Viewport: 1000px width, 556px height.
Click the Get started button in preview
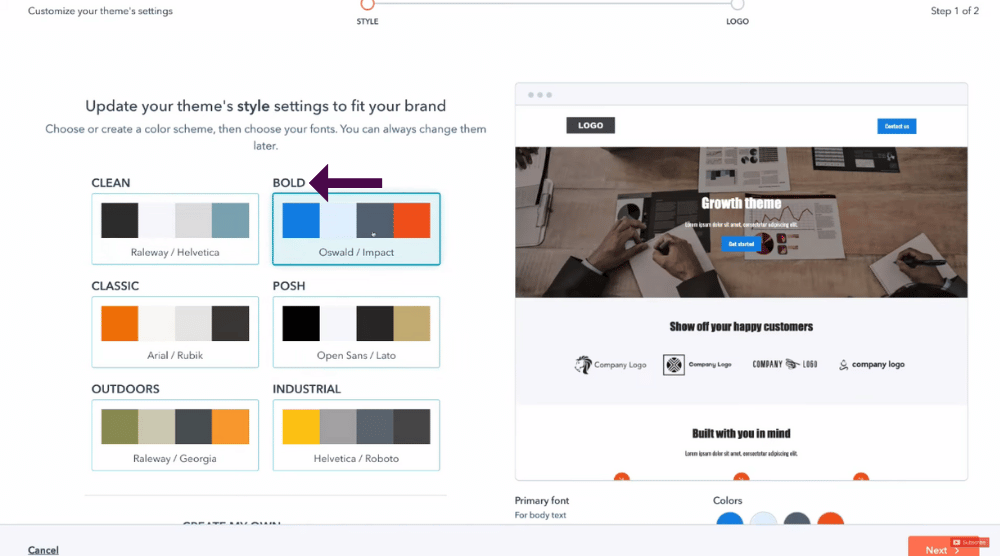coord(741,244)
